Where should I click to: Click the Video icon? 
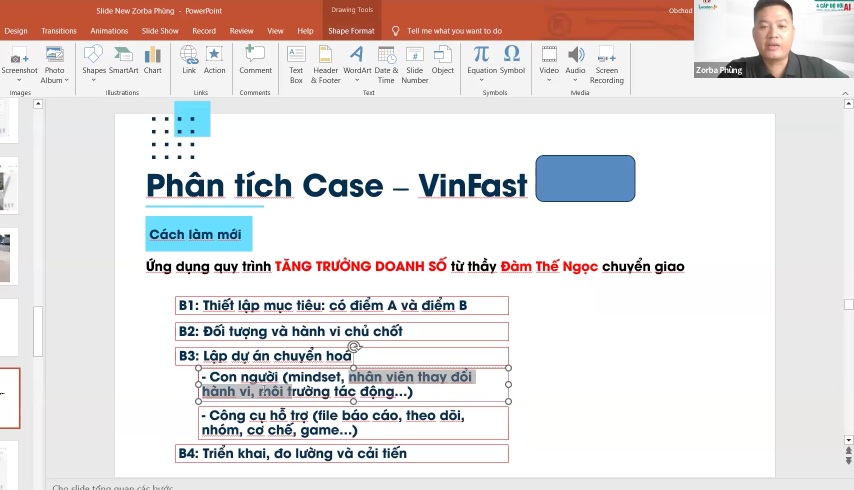tap(549, 54)
